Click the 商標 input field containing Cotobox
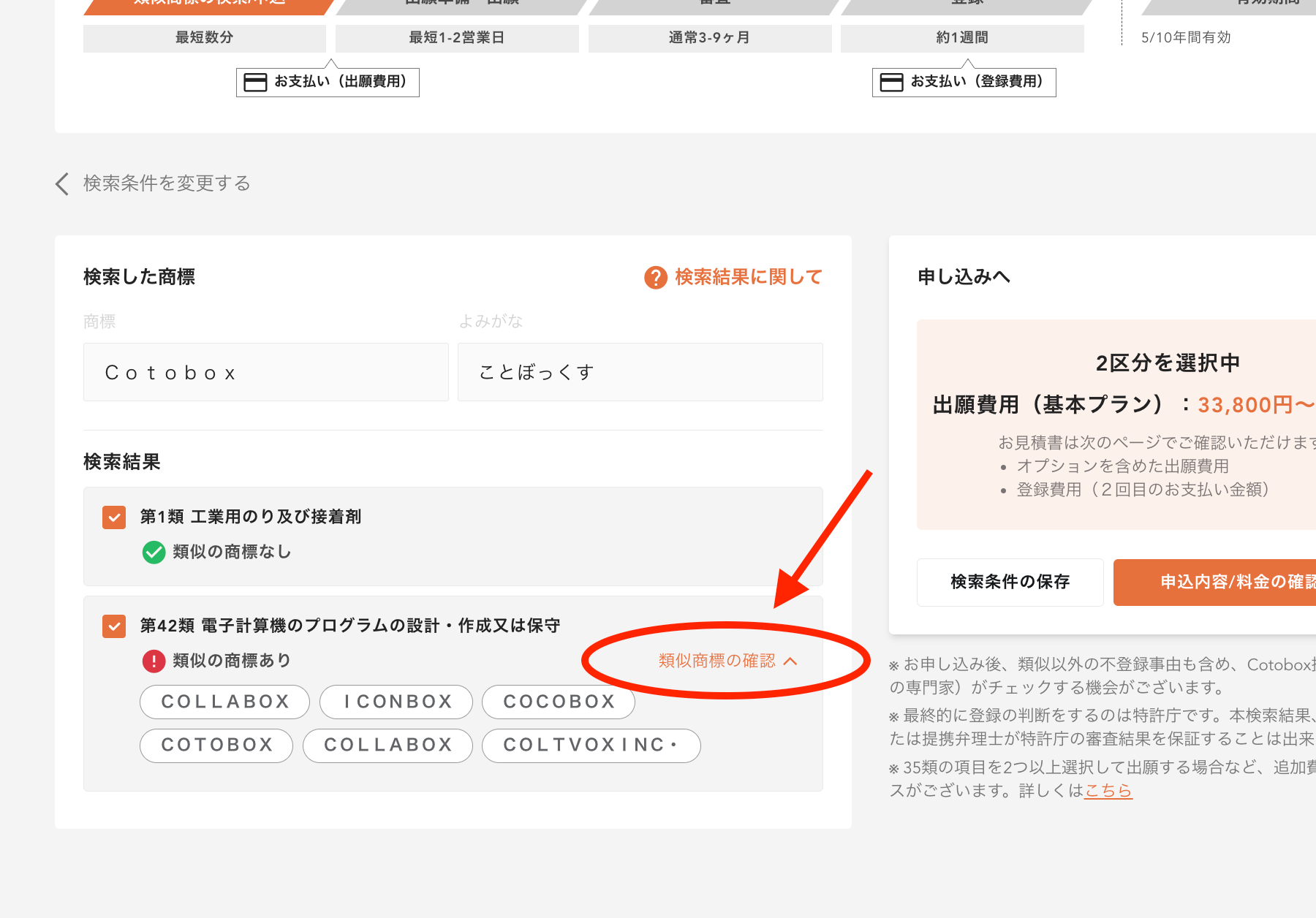Screen dimensions: 1316x918 click(x=266, y=372)
